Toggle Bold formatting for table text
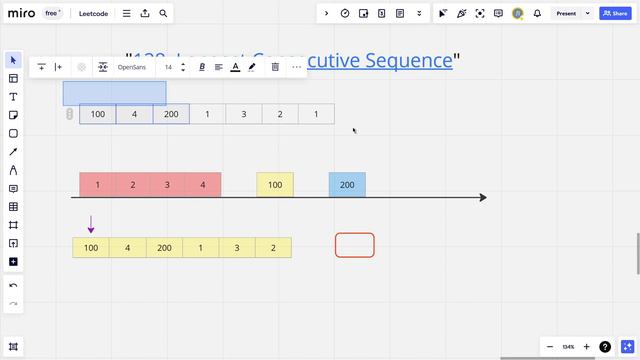 tap(202, 67)
